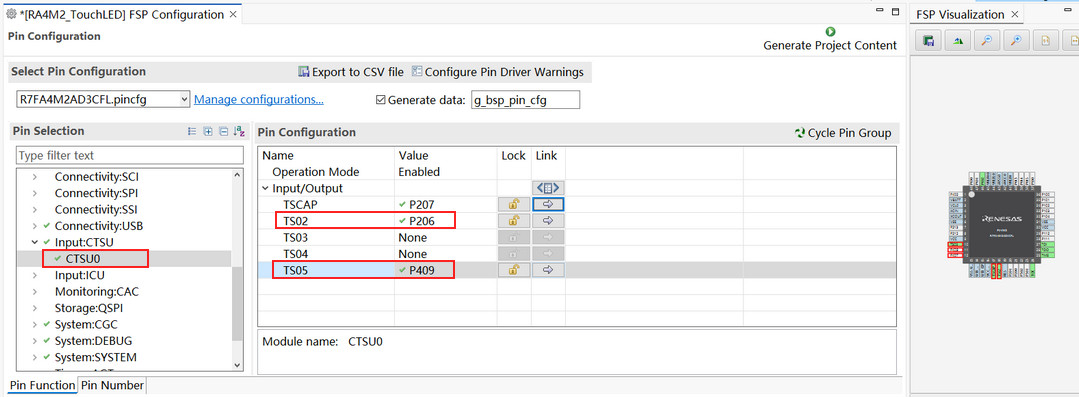Expand the System:CGC tree node
The image size is (1079, 397).
34,325
